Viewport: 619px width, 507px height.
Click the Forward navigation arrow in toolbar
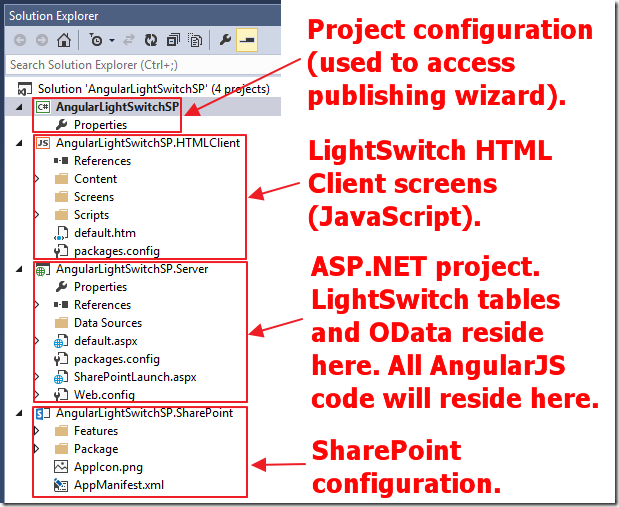41,40
